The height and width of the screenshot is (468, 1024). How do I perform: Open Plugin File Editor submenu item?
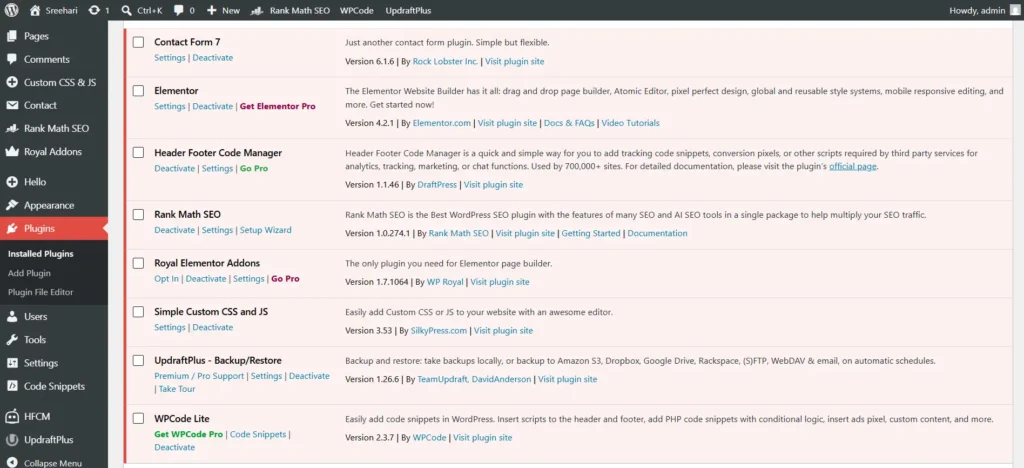[x=40, y=292]
